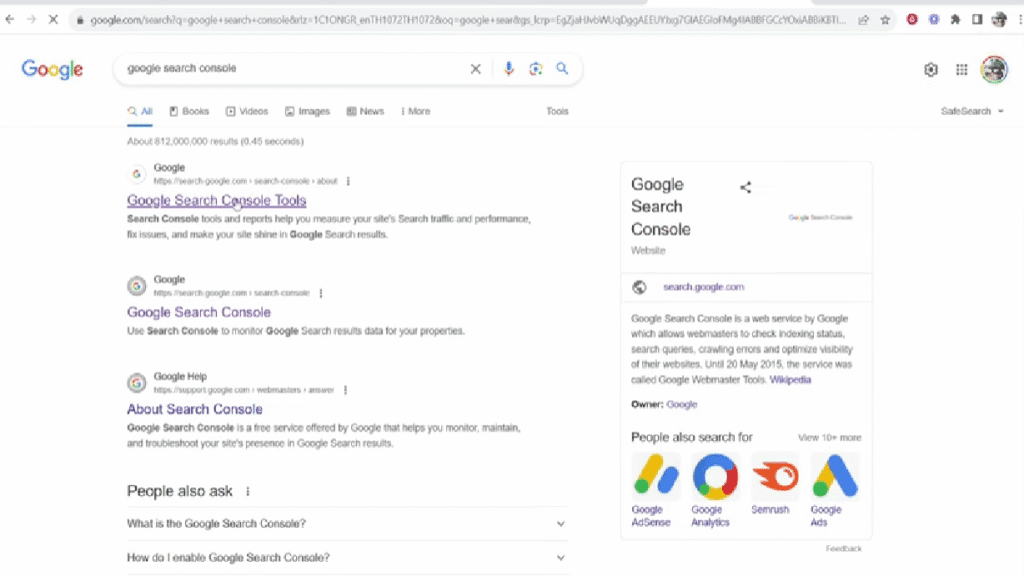
Task: Click the microphone icon for voice search
Action: point(509,69)
